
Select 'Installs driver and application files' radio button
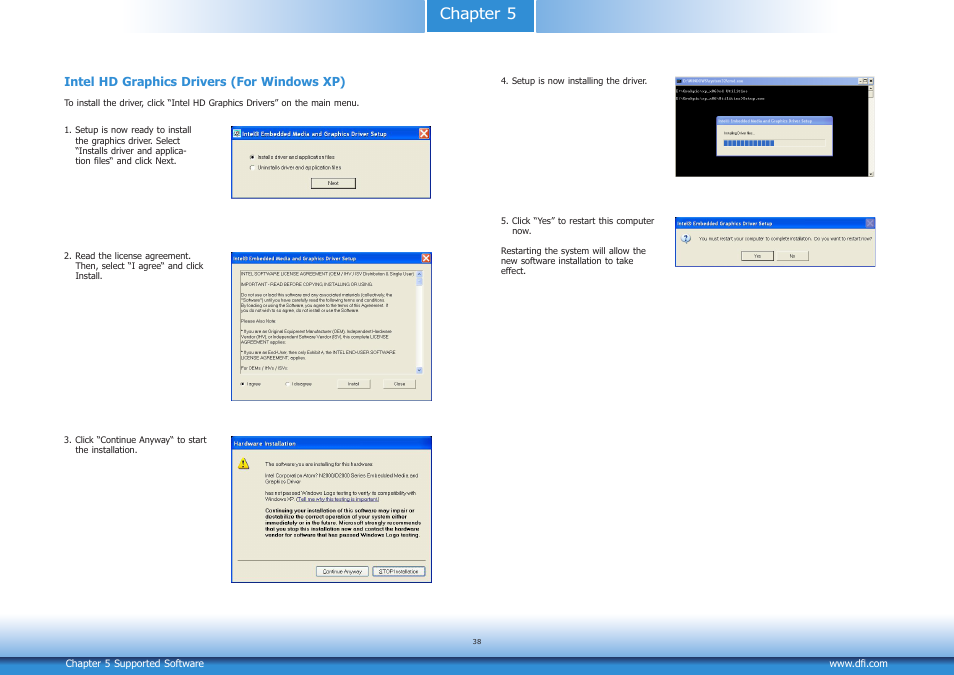[252, 157]
